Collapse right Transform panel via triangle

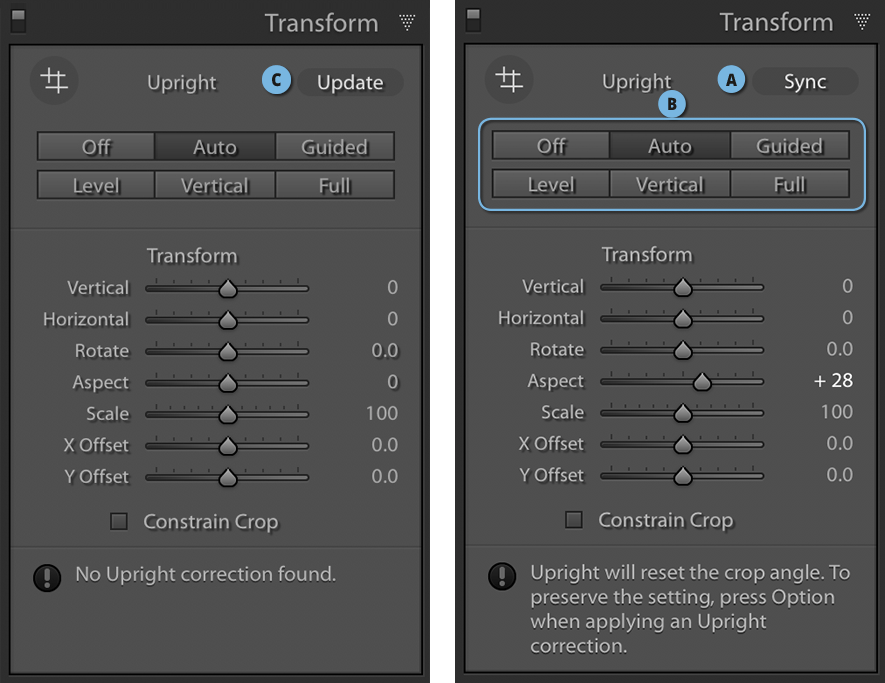tap(862, 21)
